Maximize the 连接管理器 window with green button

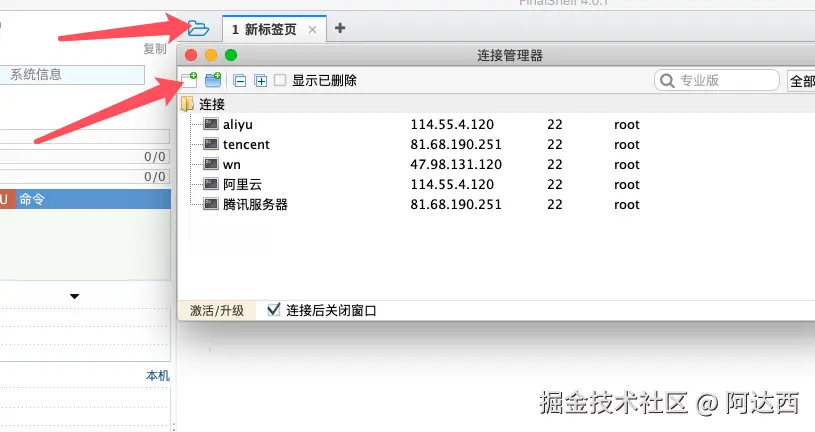[231, 55]
